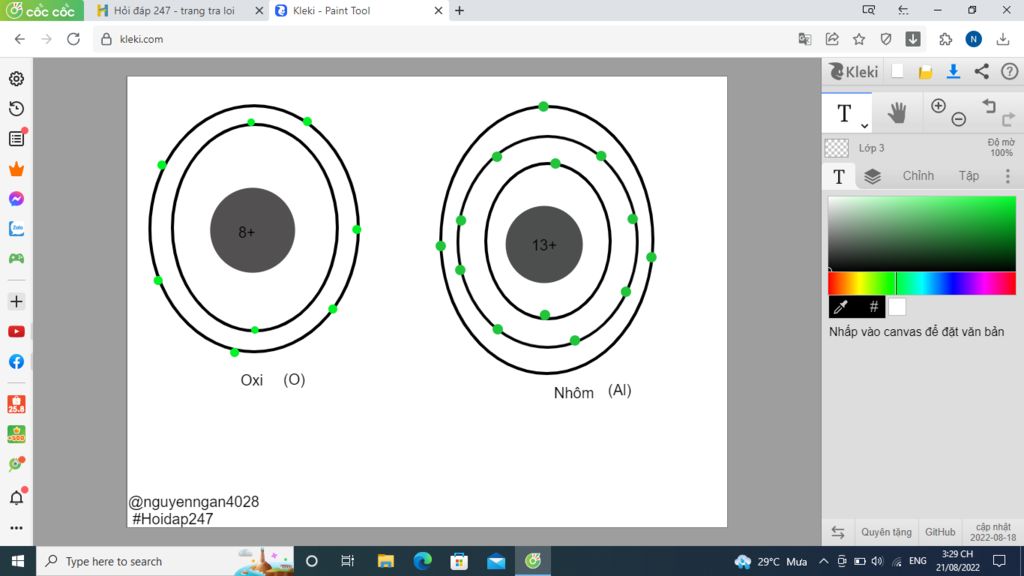Open Messenger from sidebar
The width and height of the screenshot is (1024, 576).
pyautogui.click(x=16, y=199)
